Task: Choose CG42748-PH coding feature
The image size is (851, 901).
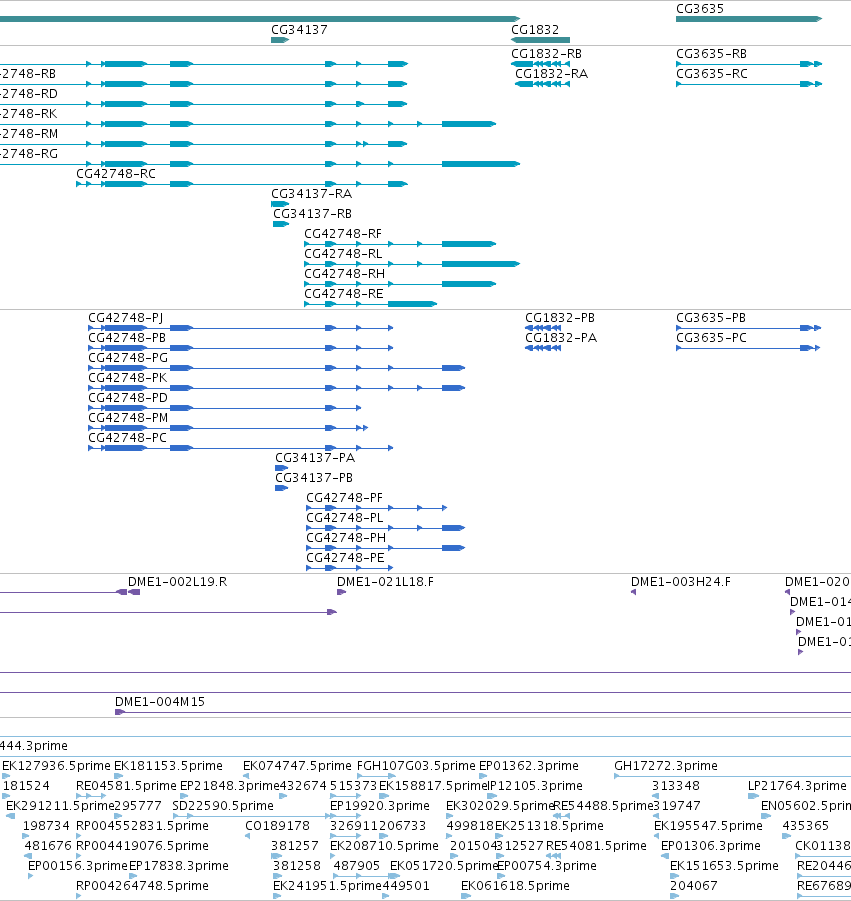Action: (x=346, y=538)
